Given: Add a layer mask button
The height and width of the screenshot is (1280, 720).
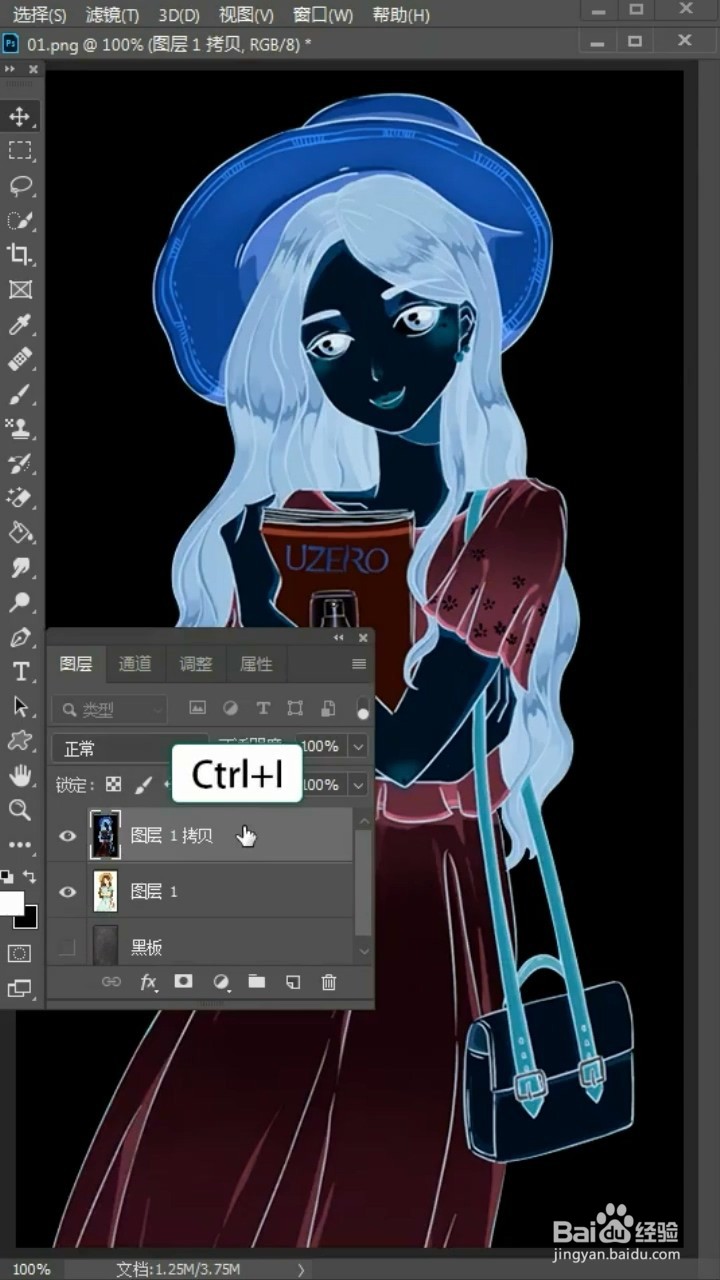Looking at the screenshot, I should tap(183, 982).
